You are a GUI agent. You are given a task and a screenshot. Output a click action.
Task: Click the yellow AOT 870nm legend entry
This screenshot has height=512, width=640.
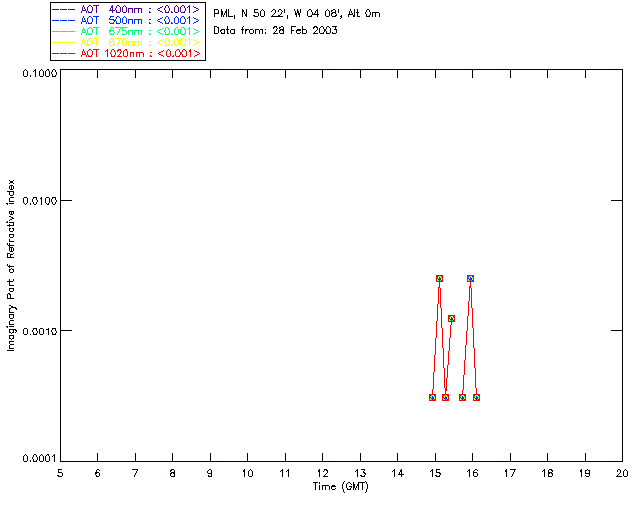(126, 42)
